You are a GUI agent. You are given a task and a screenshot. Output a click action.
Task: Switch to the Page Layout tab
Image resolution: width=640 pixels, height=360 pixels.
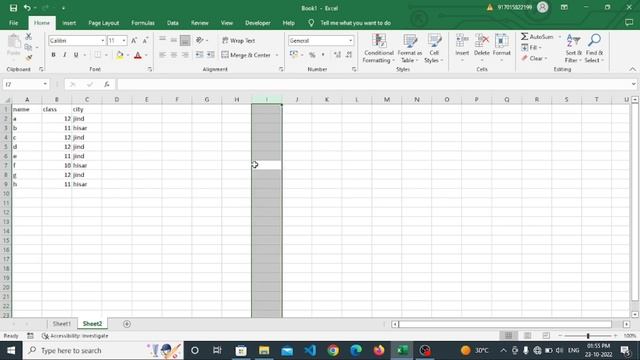click(104, 23)
